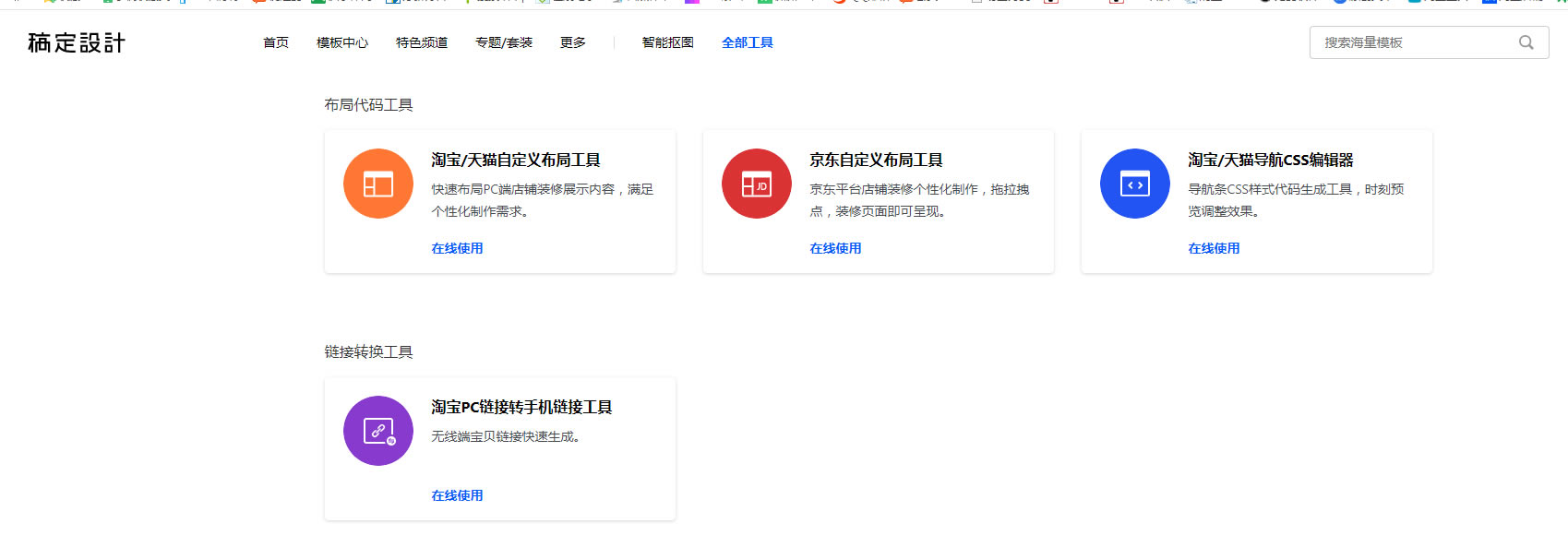Click the blue CSS navigation editor icon

(x=1135, y=184)
